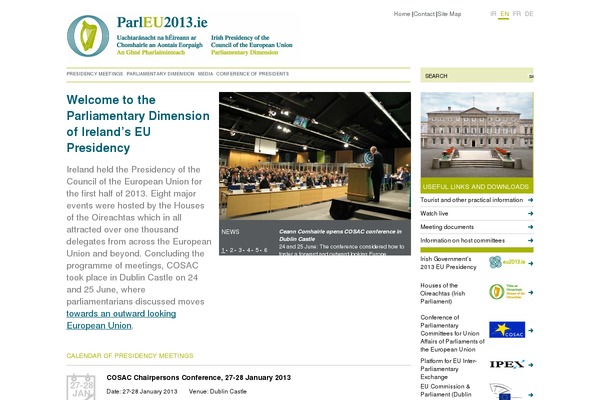Open the Meeting documents link
This screenshot has height=400, width=600.
pos(447,227)
